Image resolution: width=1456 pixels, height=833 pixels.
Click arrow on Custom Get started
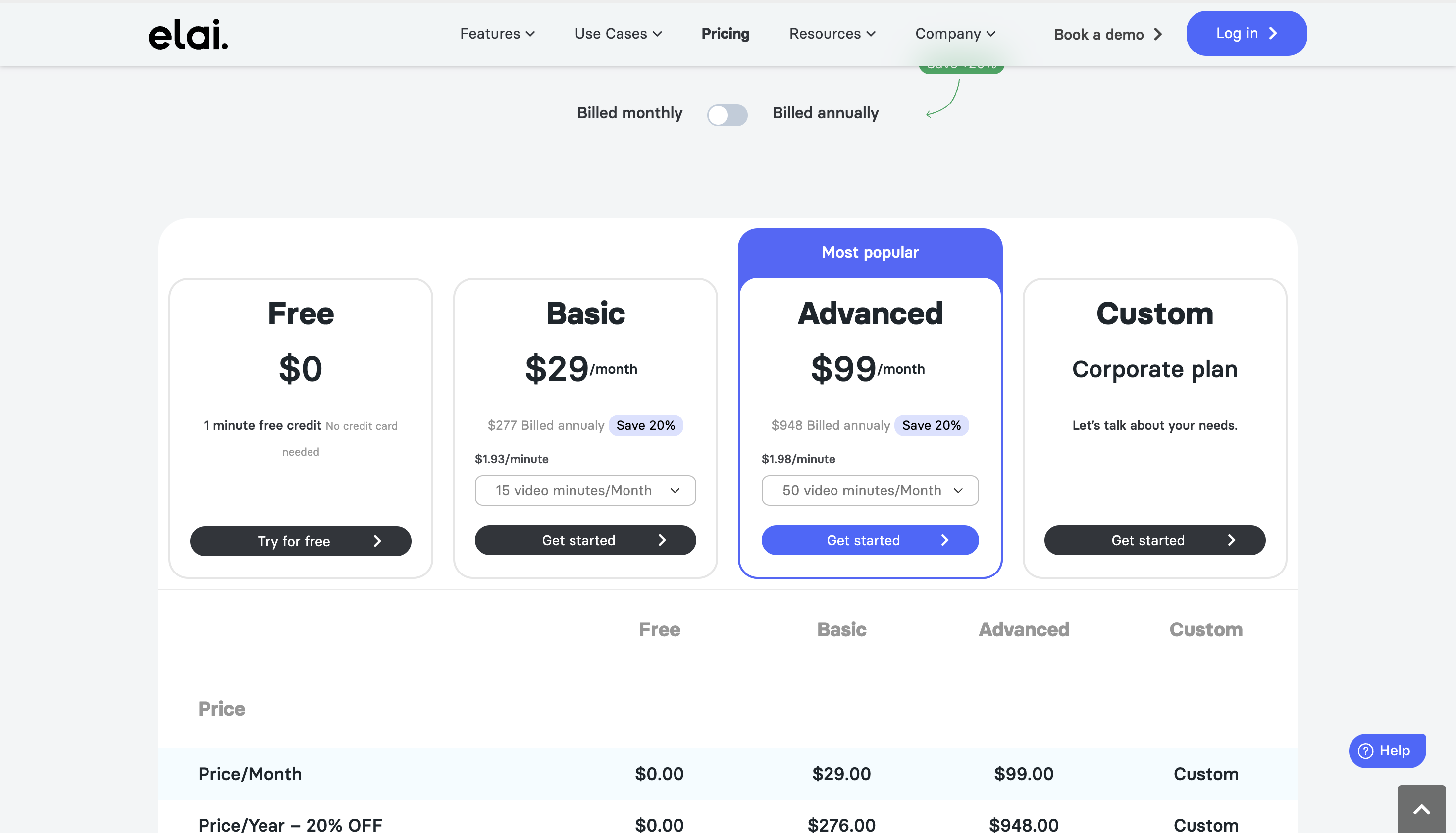(1231, 540)
